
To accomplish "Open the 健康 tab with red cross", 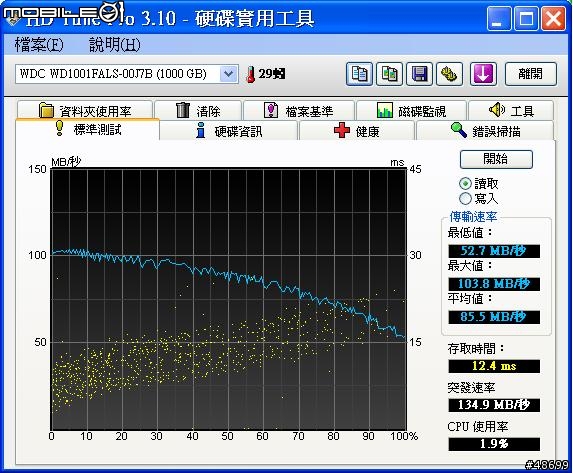I will (x=356, y=131).
